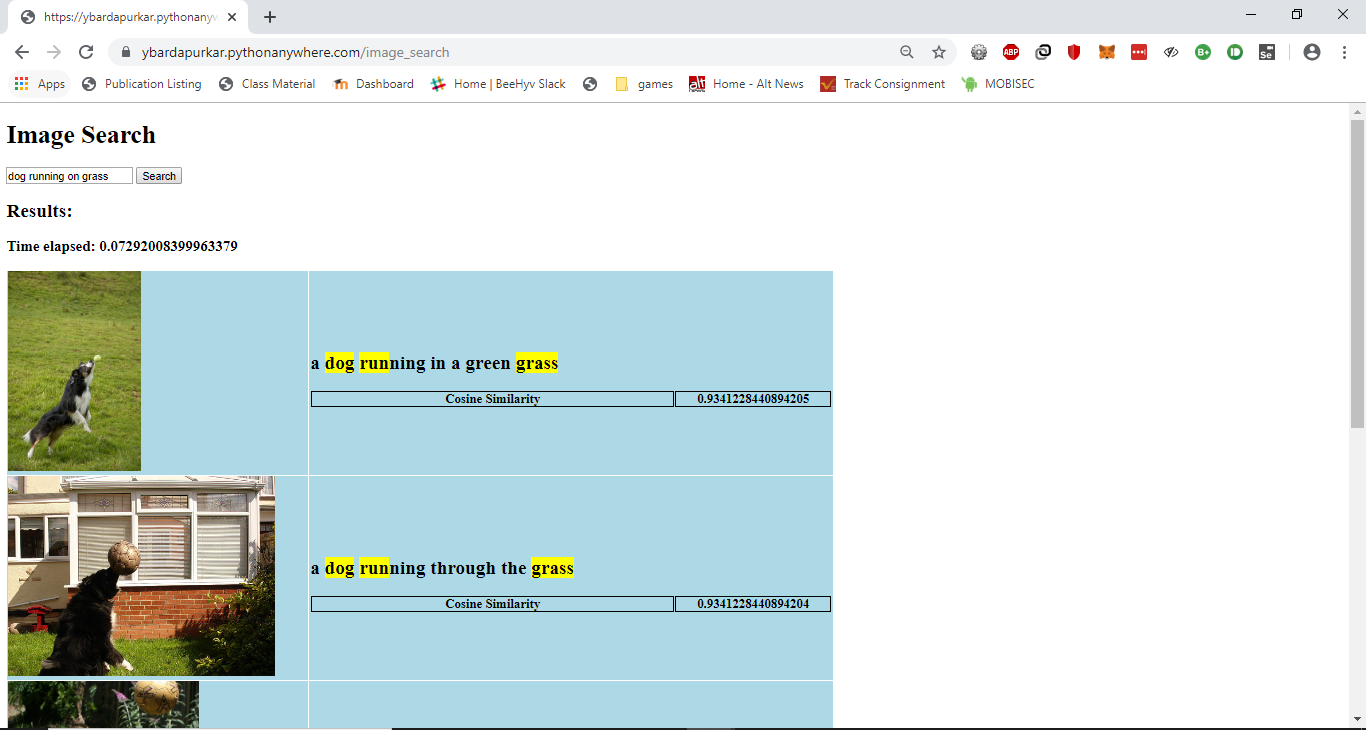Image resolution: width=1366 pixels, height=730 pixels.
Task: Open the games bookmarks folder
Action: [x=643, y=84]
